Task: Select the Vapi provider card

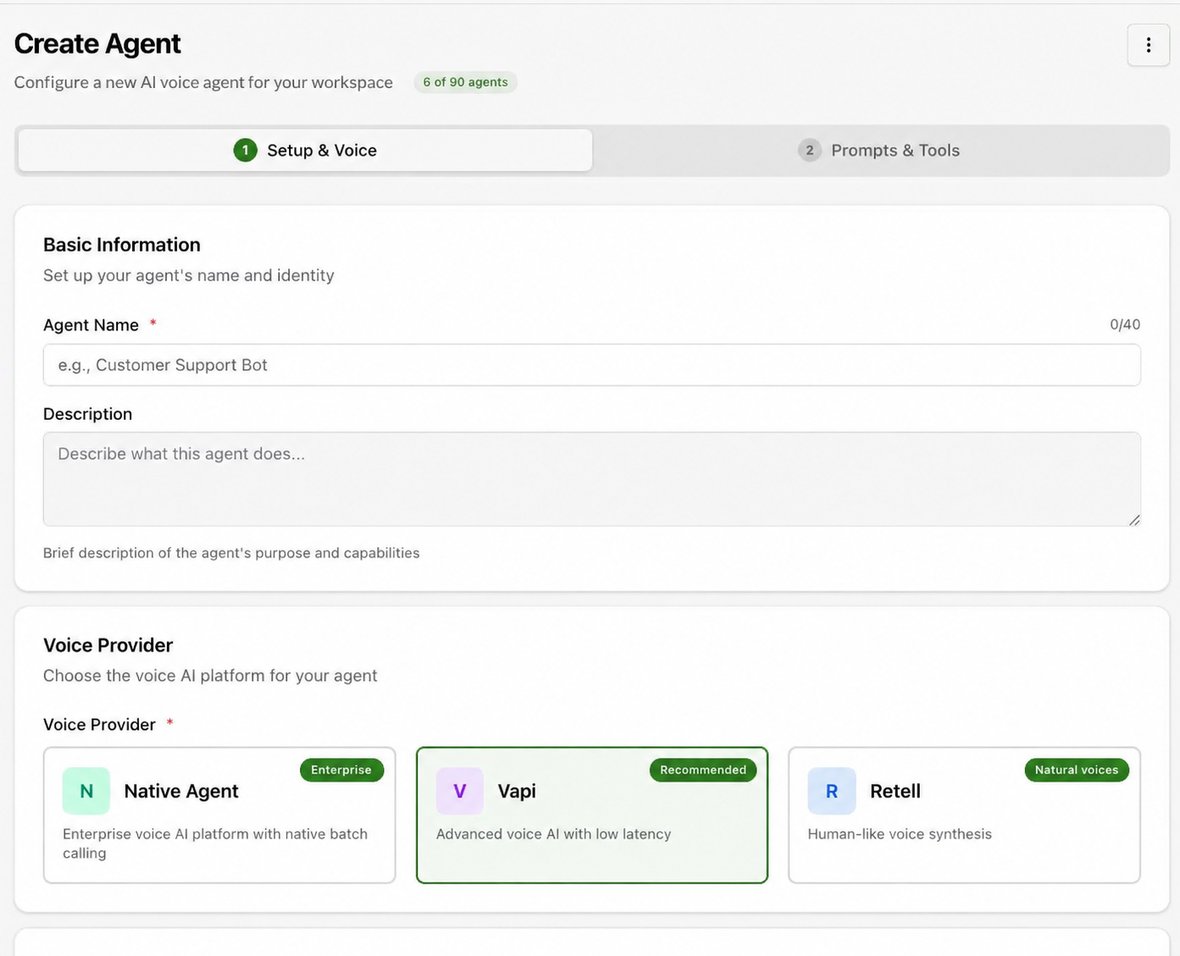Action: [592, 815]
